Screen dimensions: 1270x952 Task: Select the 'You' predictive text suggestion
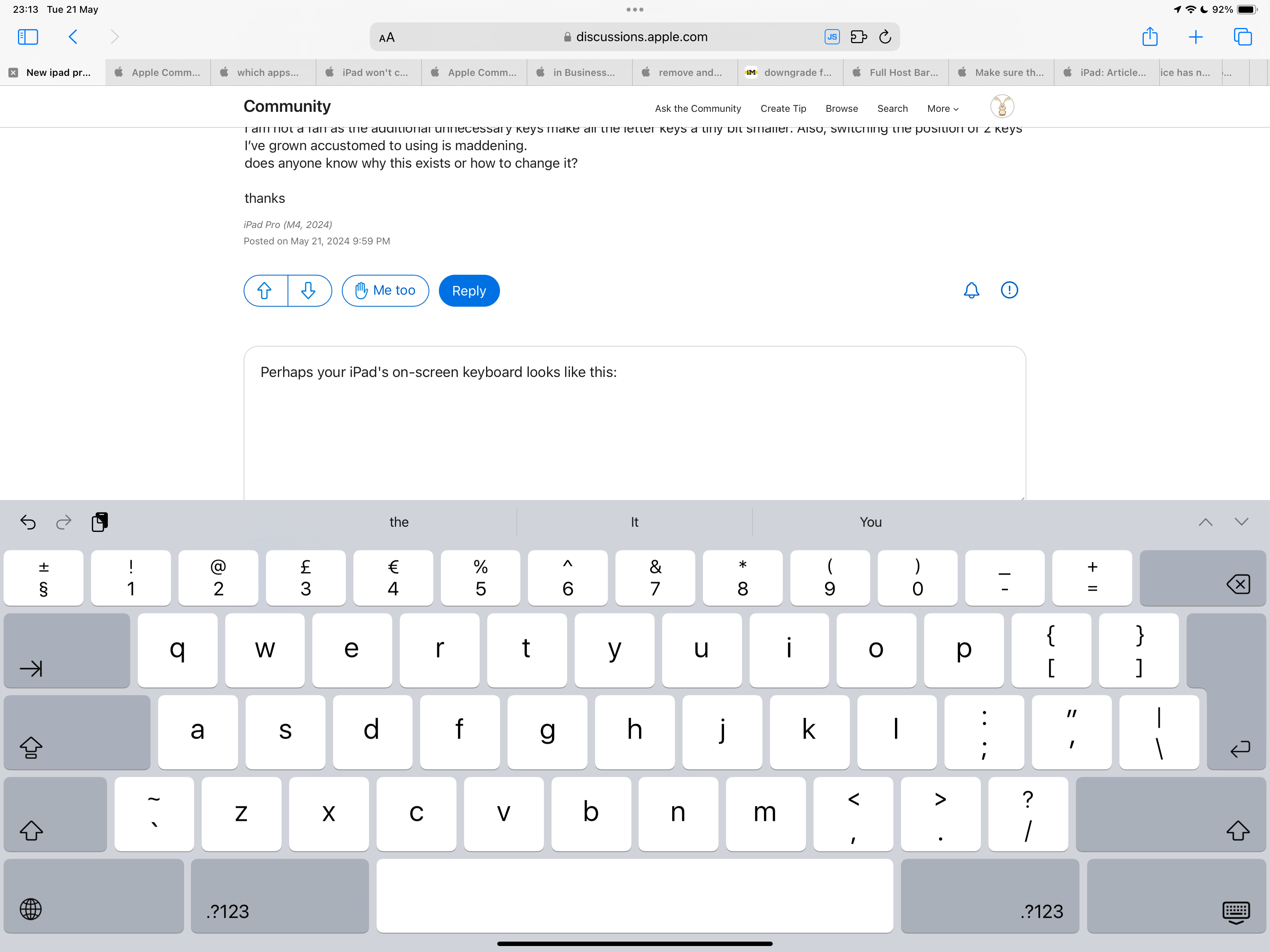(x=870, y=522)
